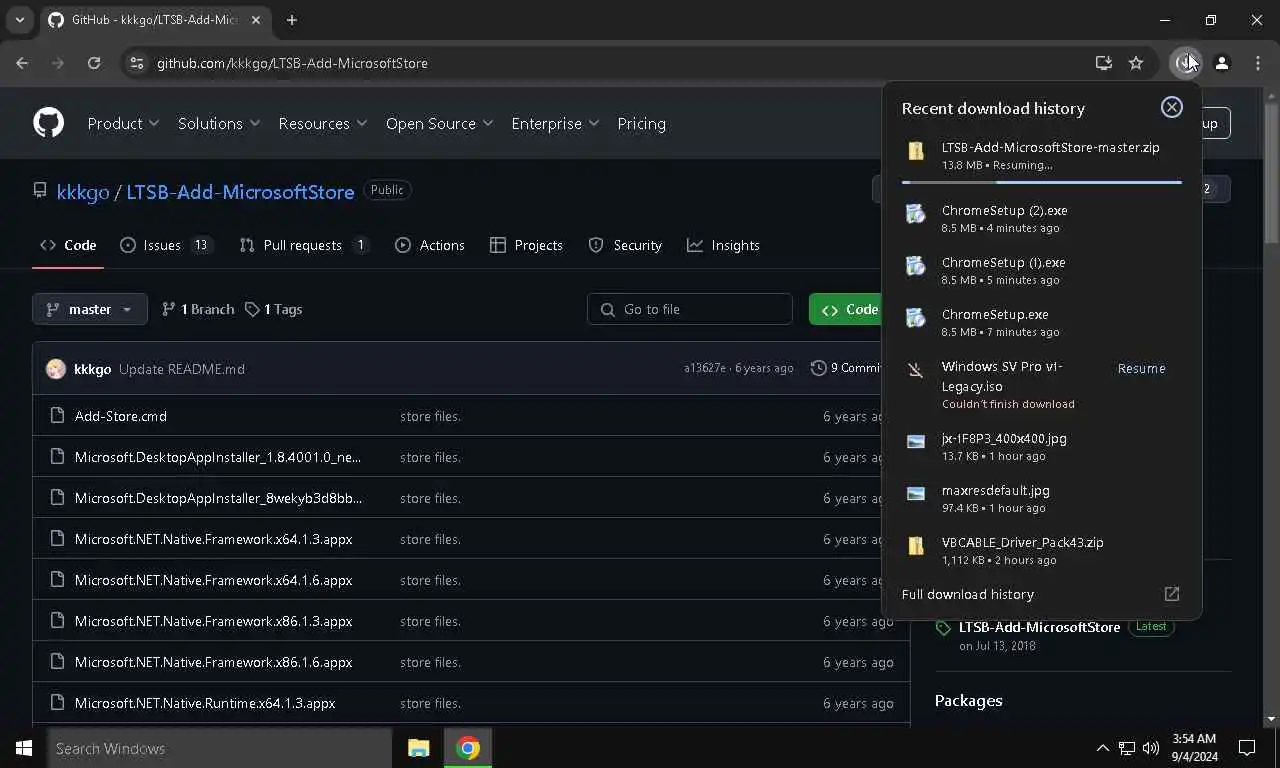Go back to the previous page

point(22,63)
